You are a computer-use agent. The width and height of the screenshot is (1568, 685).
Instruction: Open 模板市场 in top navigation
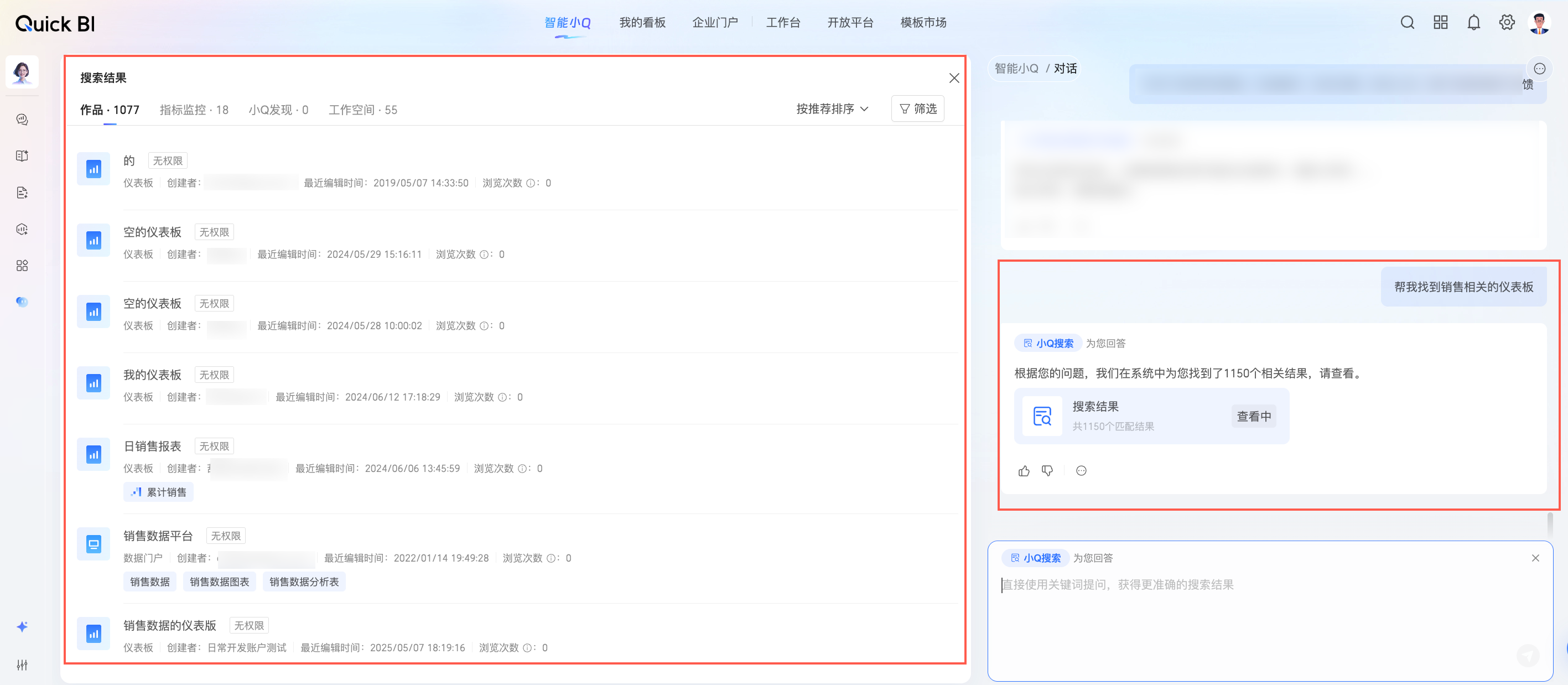click(923, 23)
